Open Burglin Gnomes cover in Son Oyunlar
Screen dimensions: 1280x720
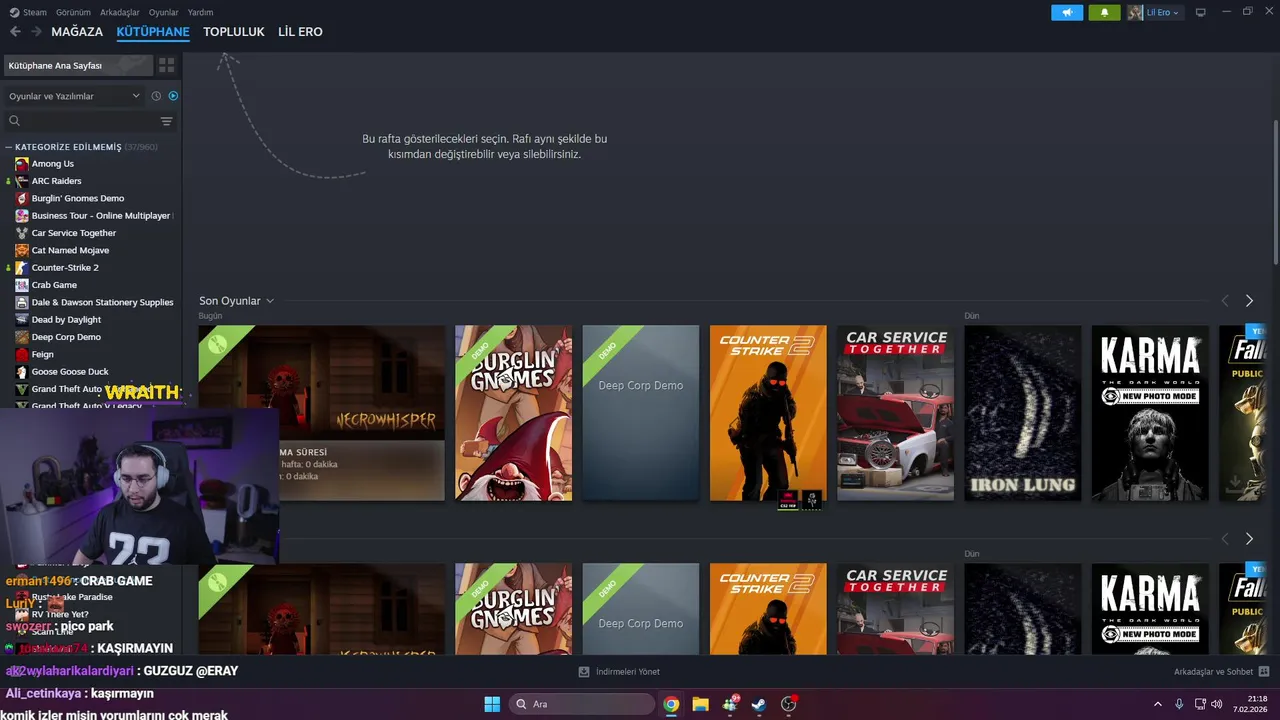click(x=514, y=413)
